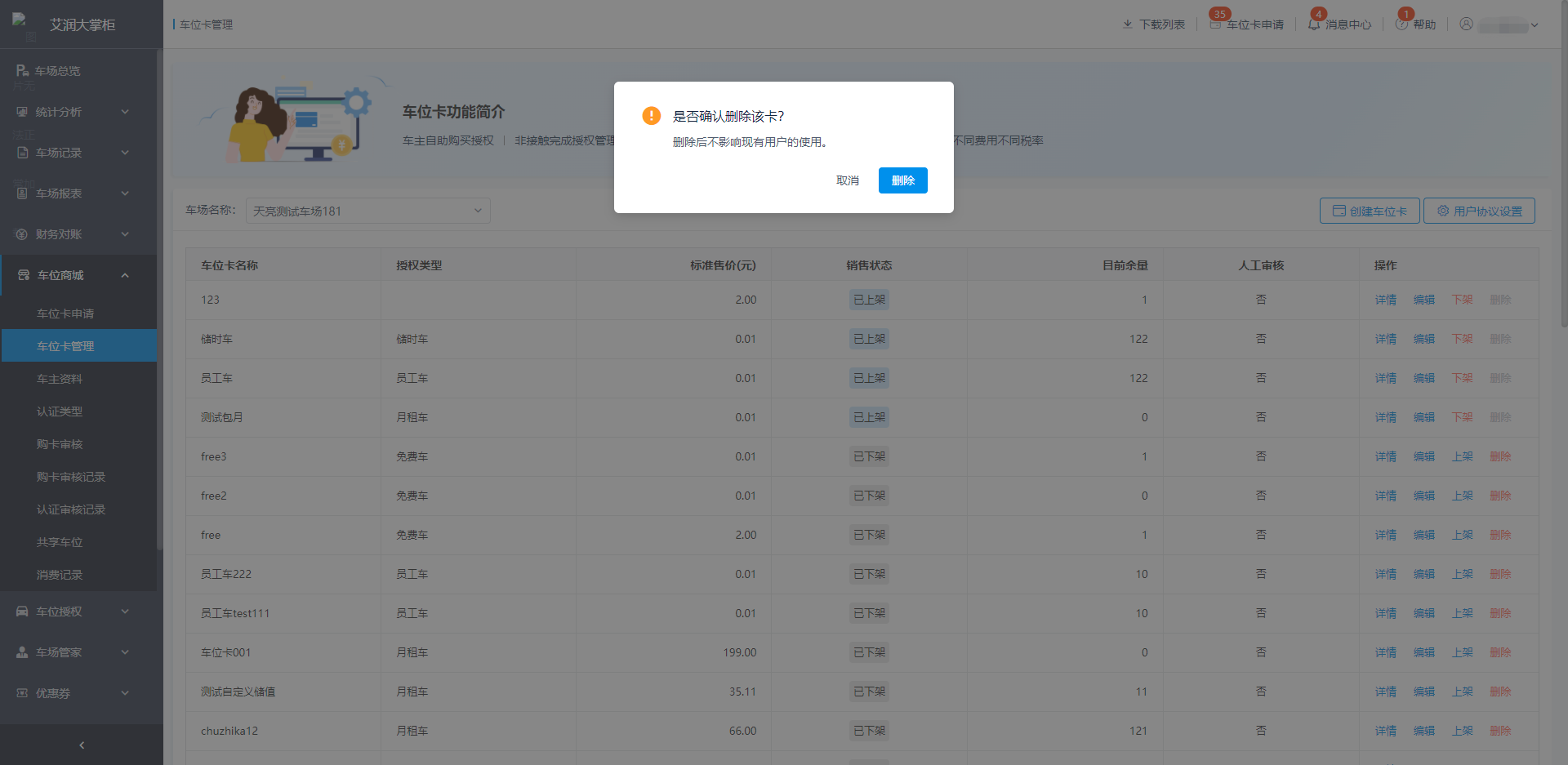The width and height of the screenshot is (1568, 765).
Task: Confirm deletion with the blue 删除 button
Action: click(902, 180)
